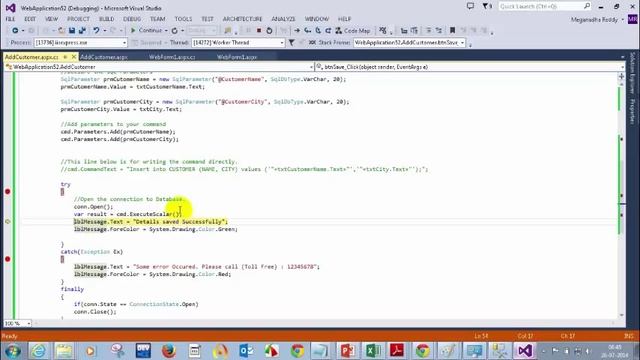Click the current statement arrow in the margin
Viewport: 640px width, 360px height.
click(7, 222)
